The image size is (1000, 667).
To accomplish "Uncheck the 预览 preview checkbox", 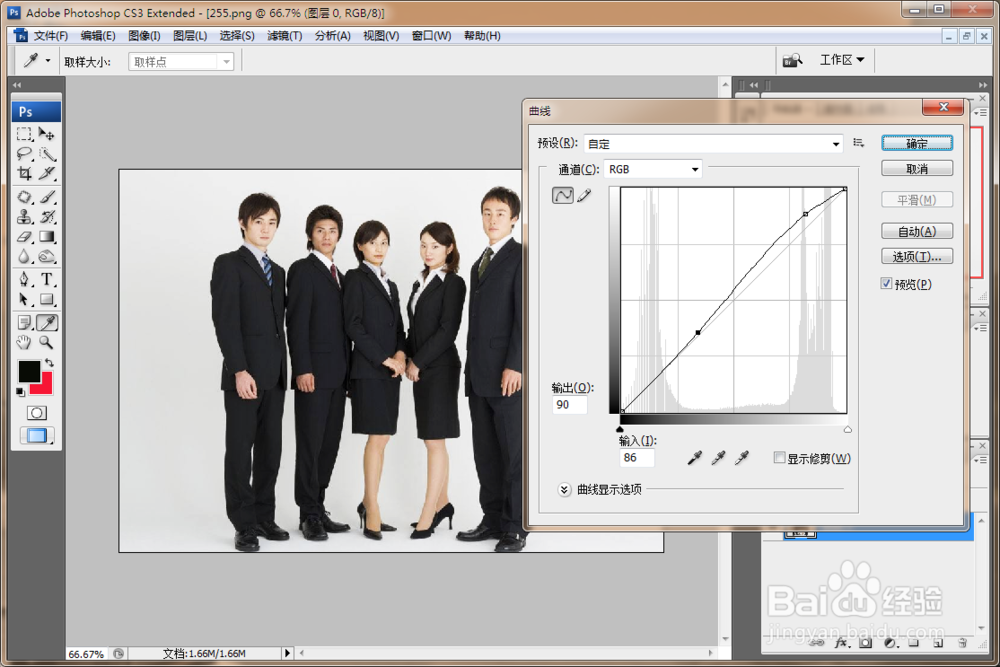I will [x=886, y=283].
